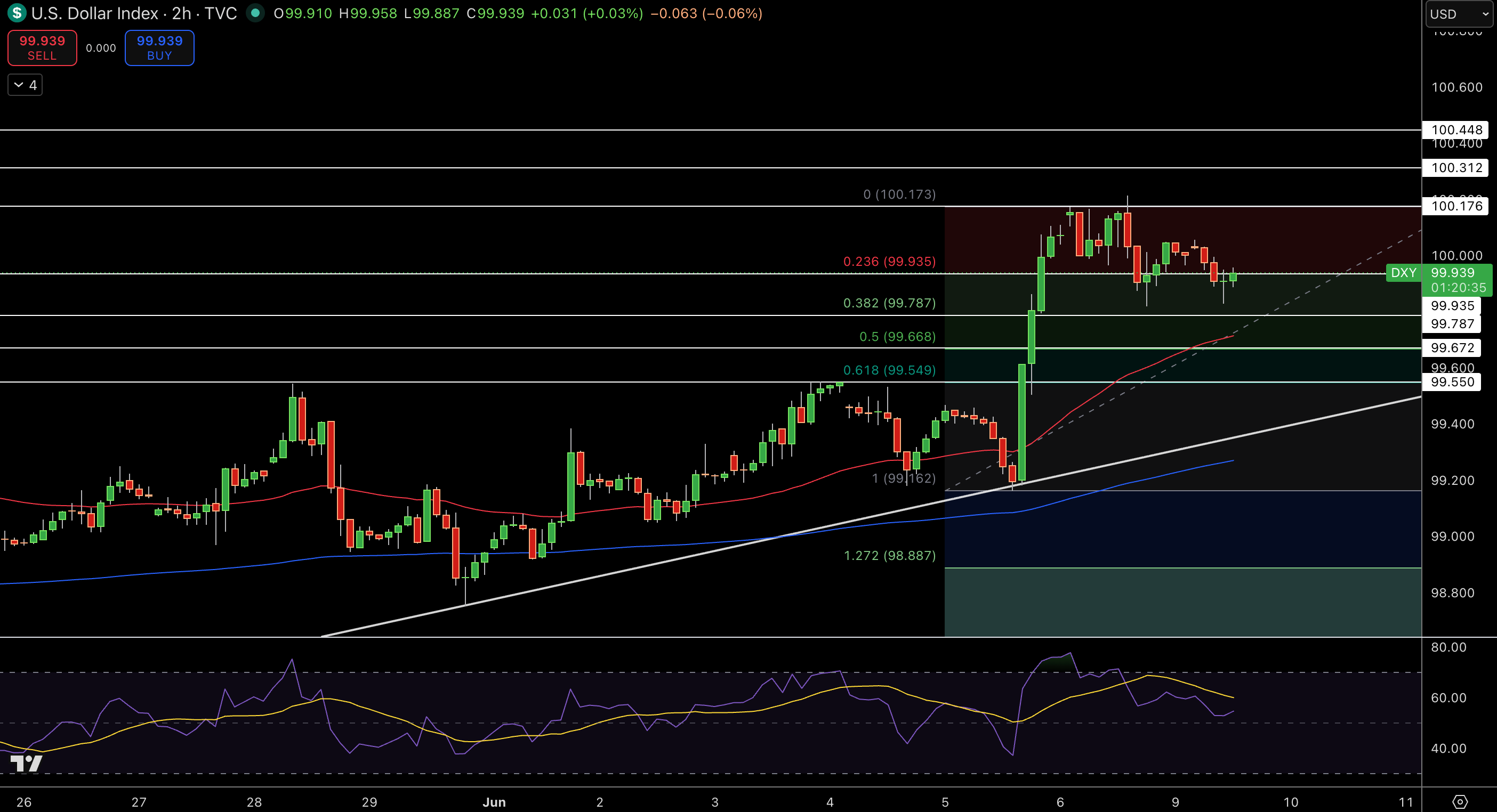Click Fib level 0.5 (99.668) label
Screen dimensions: 1497x812
pyautogui.click(x=897, y=337)
